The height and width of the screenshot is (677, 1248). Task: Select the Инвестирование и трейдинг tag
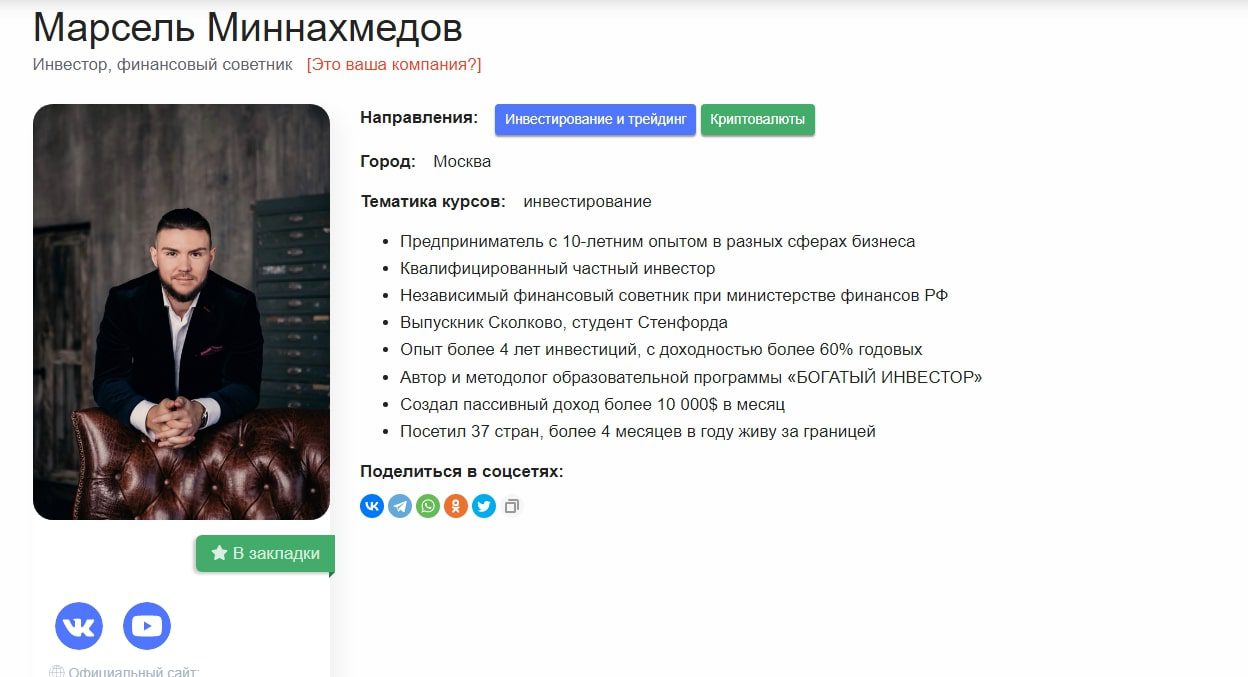[595, 119]
